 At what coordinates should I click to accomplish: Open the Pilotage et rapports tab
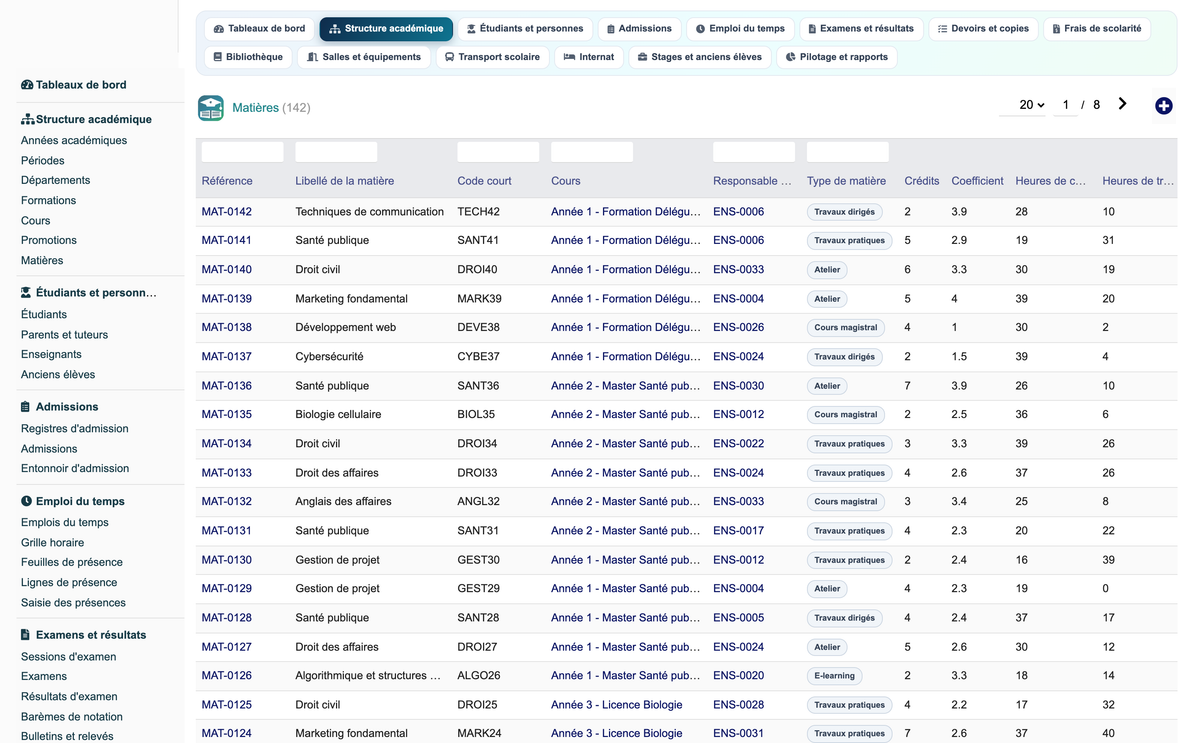click(837, 57)
